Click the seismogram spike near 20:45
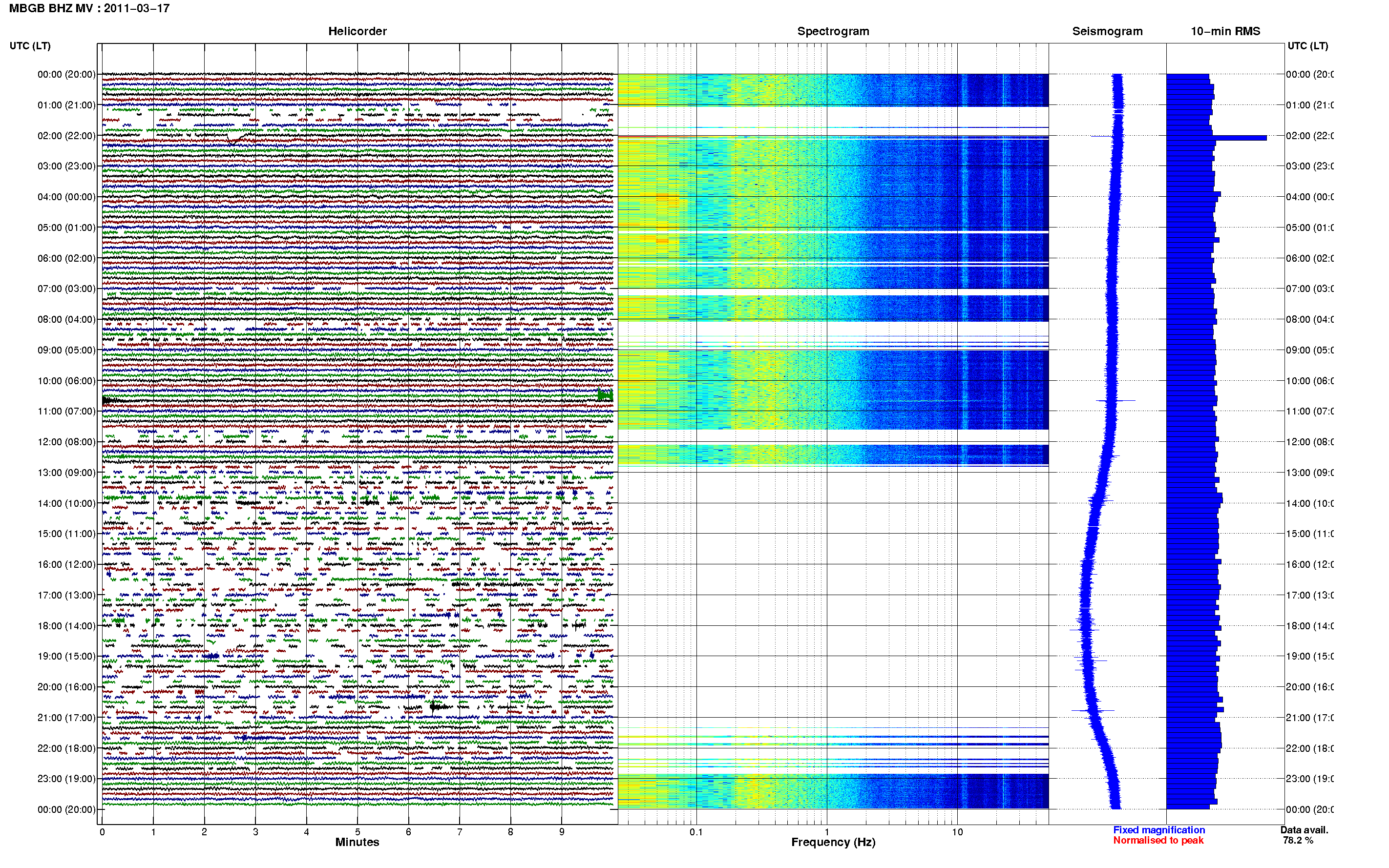This screenshot has height=868, width=1389. [1093, 711]
